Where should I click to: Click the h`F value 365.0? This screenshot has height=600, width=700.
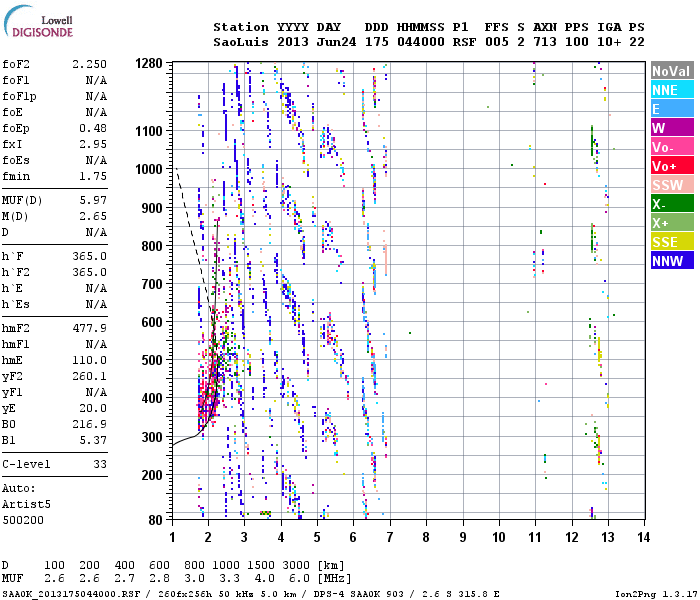tap(89, 256)
